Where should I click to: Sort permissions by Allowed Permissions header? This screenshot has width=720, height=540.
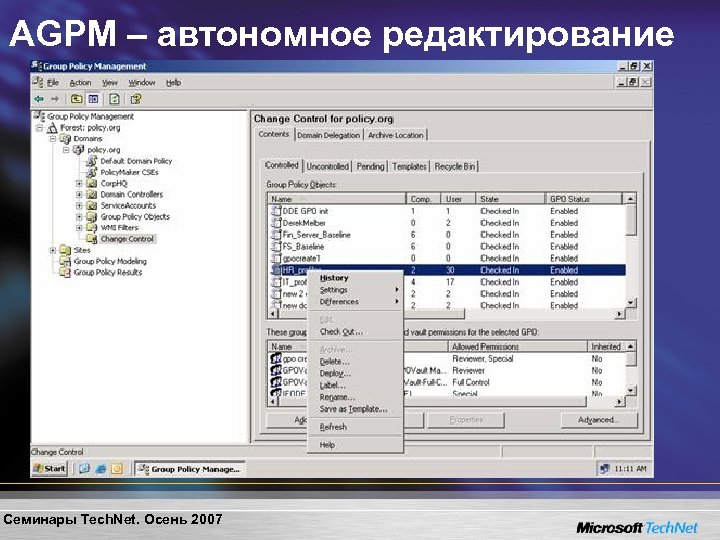(x=517, y=347)
